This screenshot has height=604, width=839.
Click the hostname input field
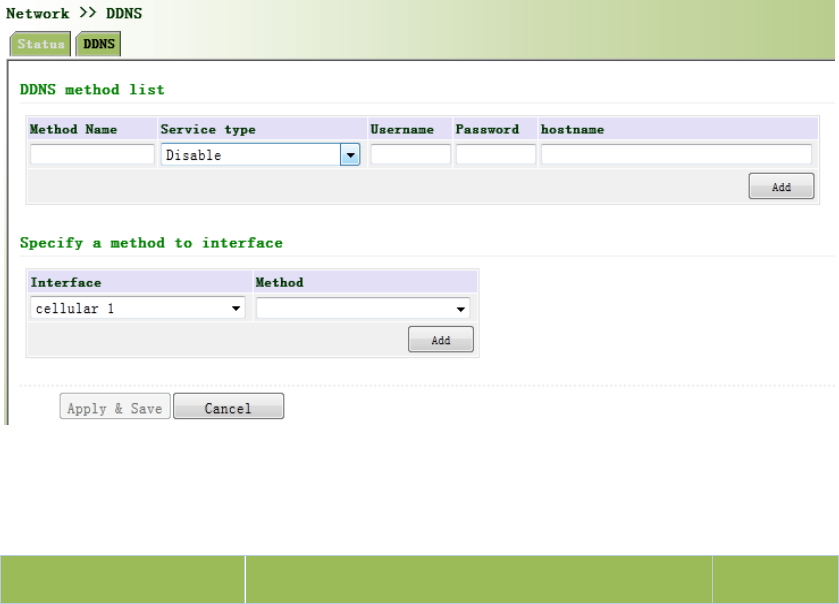(x=676, y=155)
